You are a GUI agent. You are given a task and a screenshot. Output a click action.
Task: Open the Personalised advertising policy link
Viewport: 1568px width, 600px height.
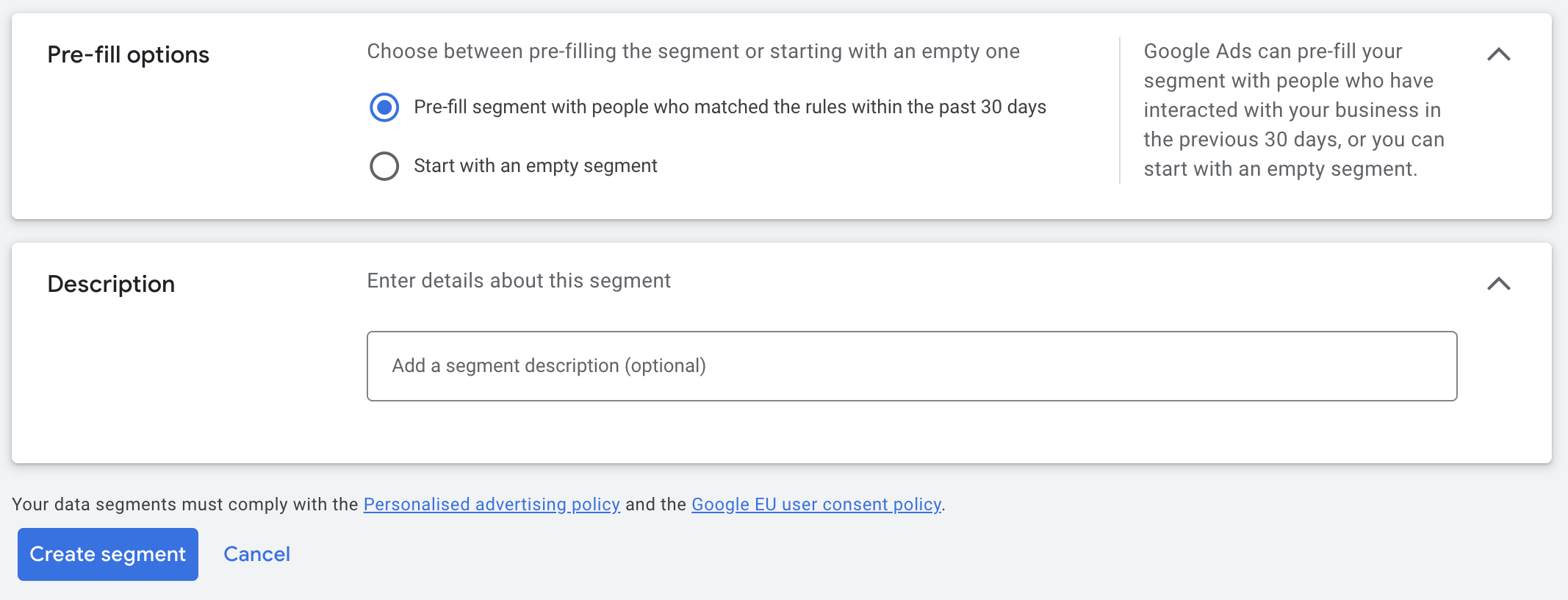[492, 504]
